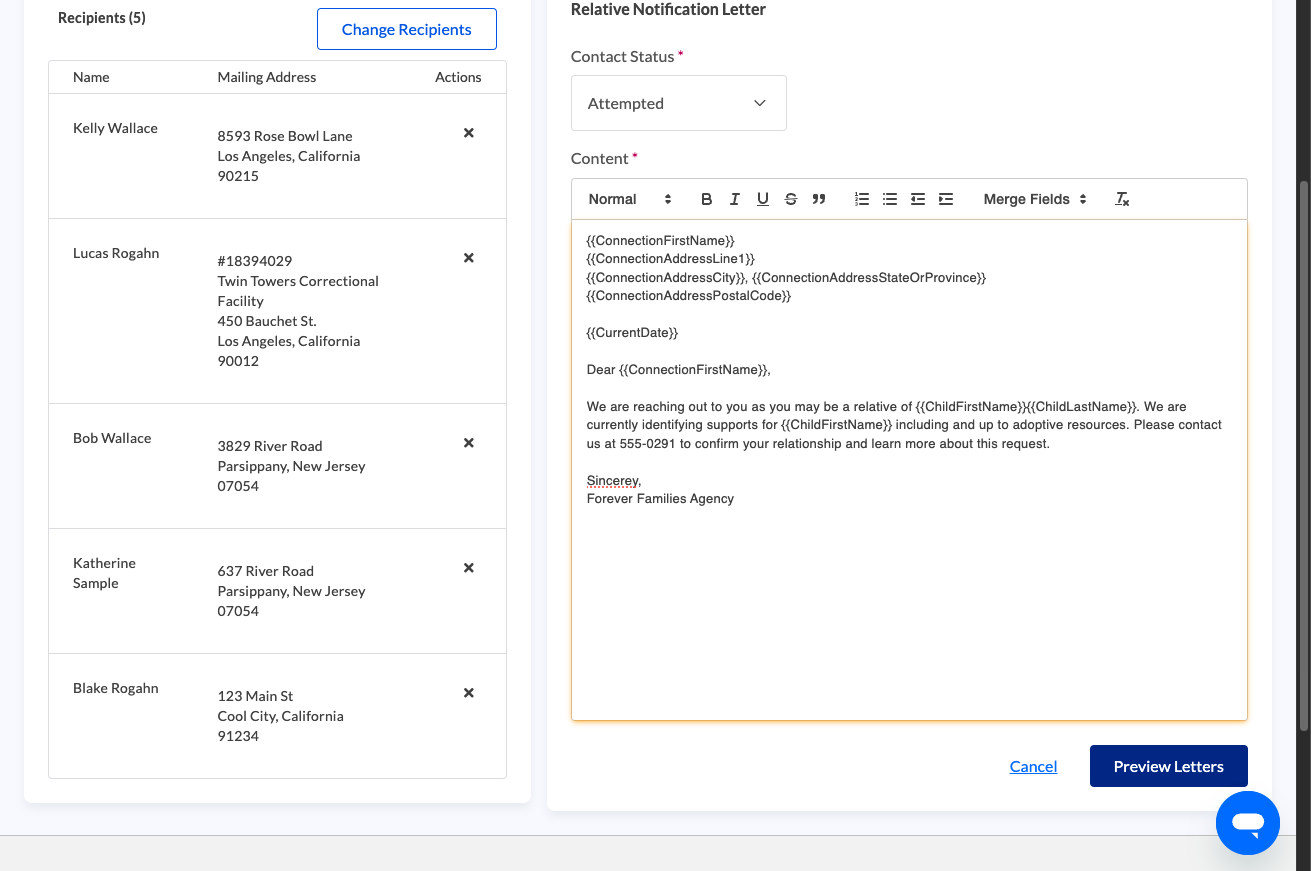Click the Forever Families Agency signature line
The width and height of the screenshot is (1311, 871).
[660, 499]
